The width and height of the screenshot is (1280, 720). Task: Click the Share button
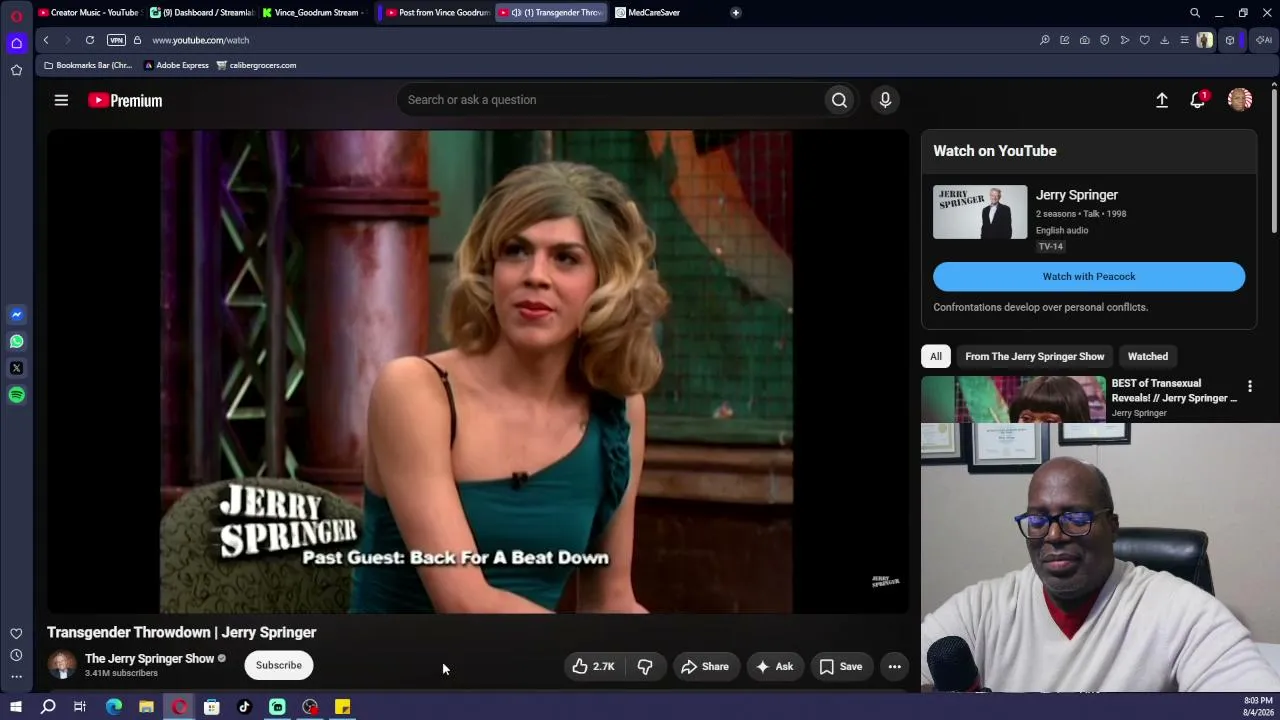coord(705,666)
